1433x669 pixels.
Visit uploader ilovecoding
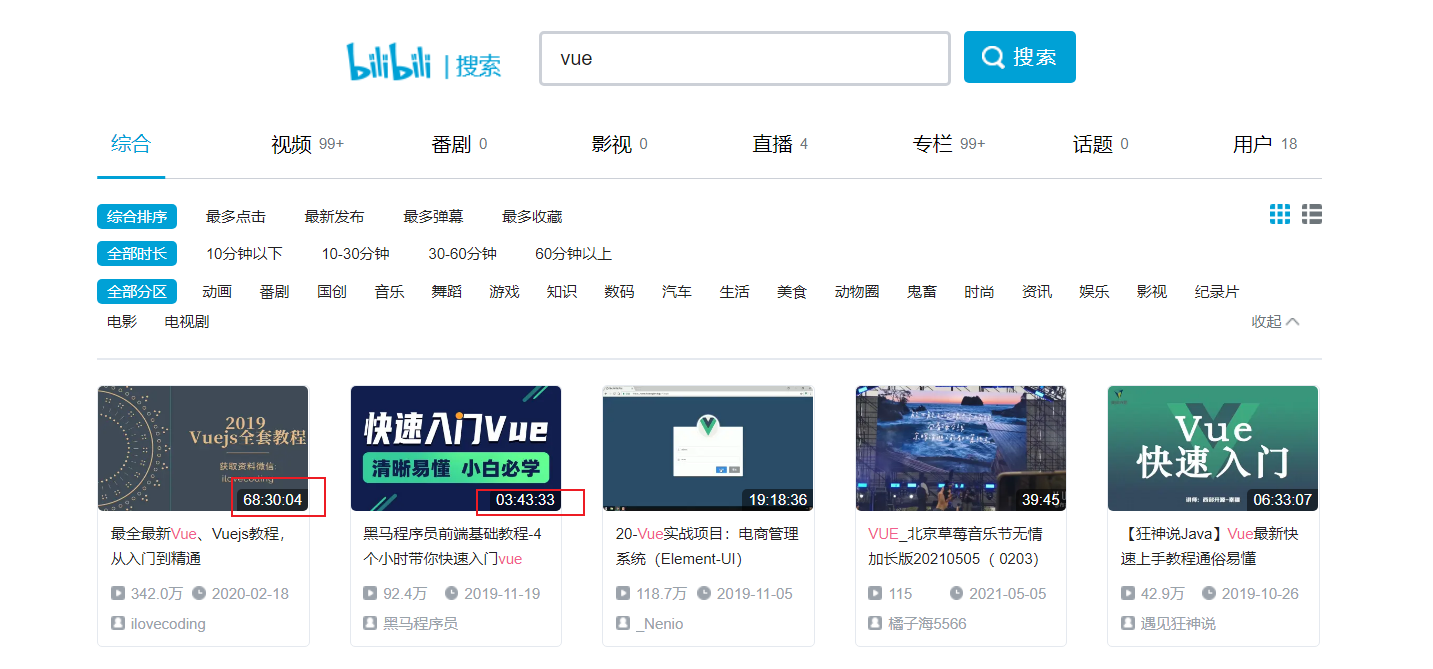coord(168,624)
